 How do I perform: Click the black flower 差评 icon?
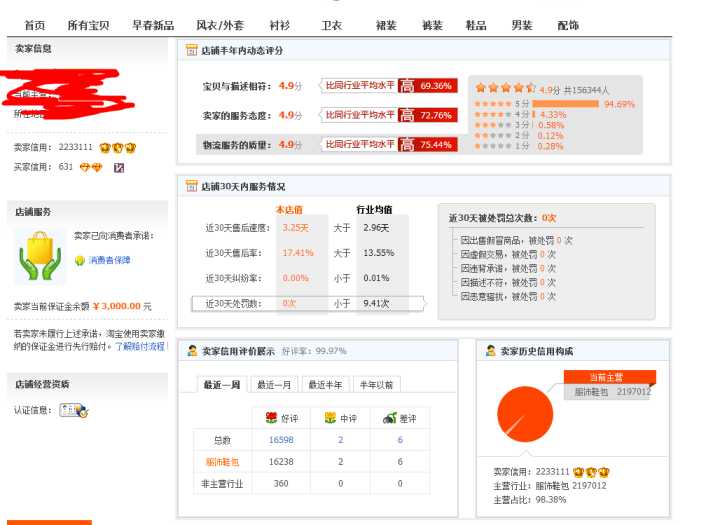(389, 418)
